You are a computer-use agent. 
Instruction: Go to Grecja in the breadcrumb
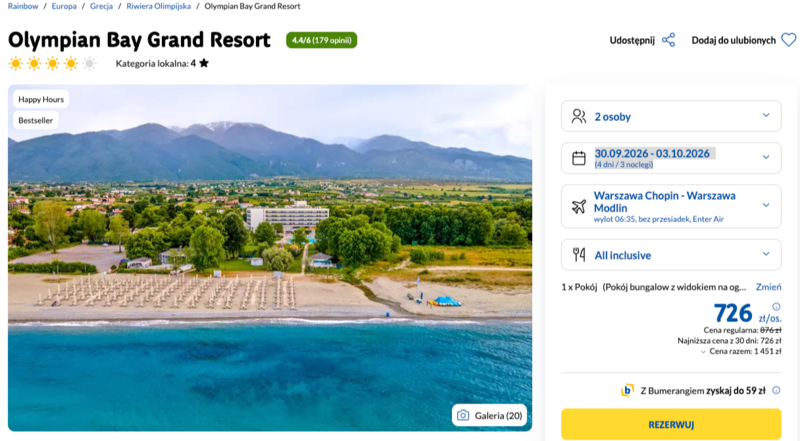[x=101, y=6]
